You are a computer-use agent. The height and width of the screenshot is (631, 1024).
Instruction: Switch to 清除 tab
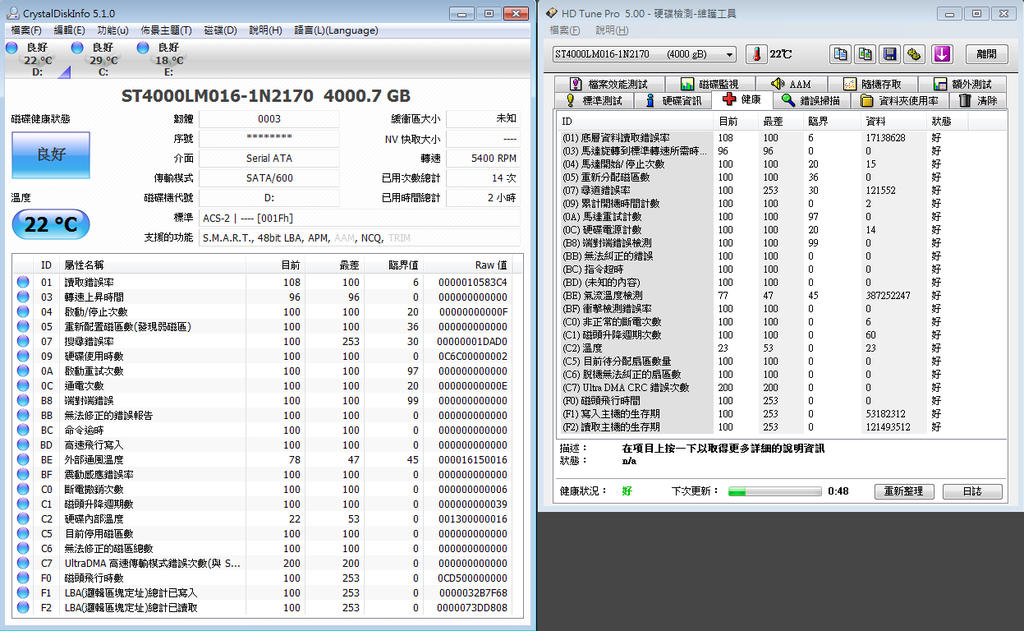979,101
